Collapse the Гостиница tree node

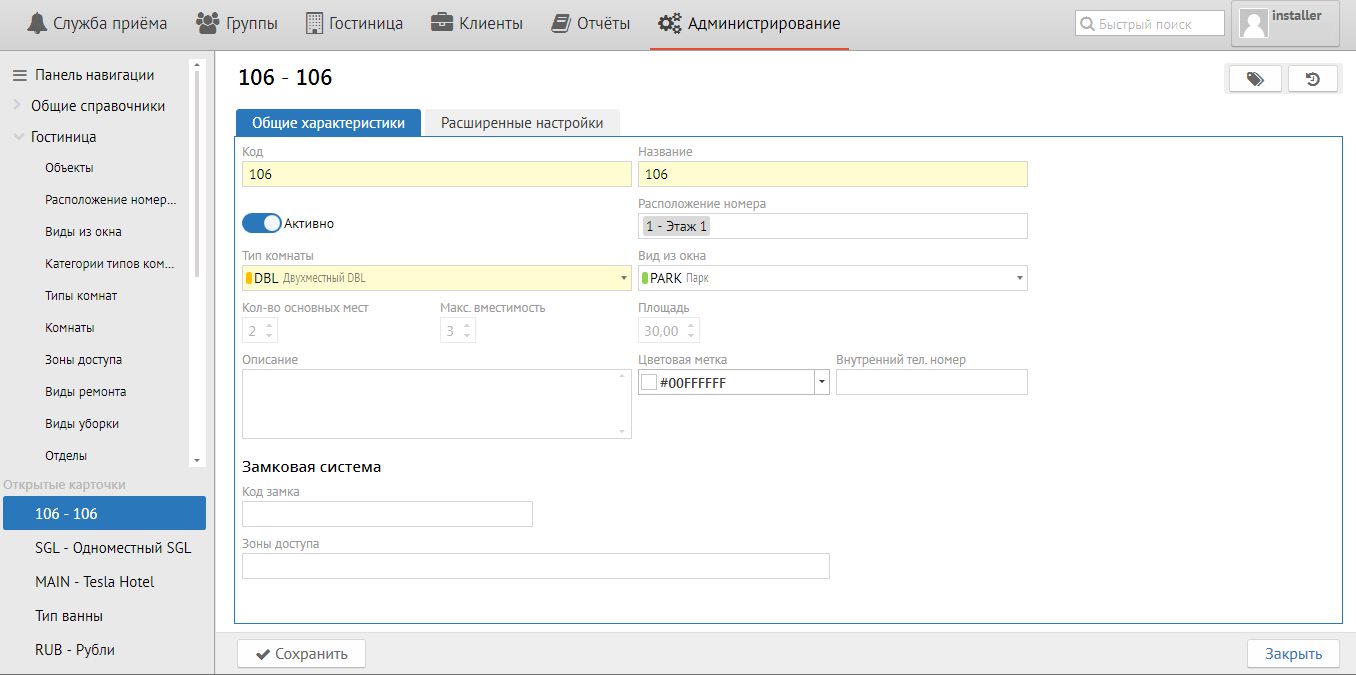[x=18, y=137]
